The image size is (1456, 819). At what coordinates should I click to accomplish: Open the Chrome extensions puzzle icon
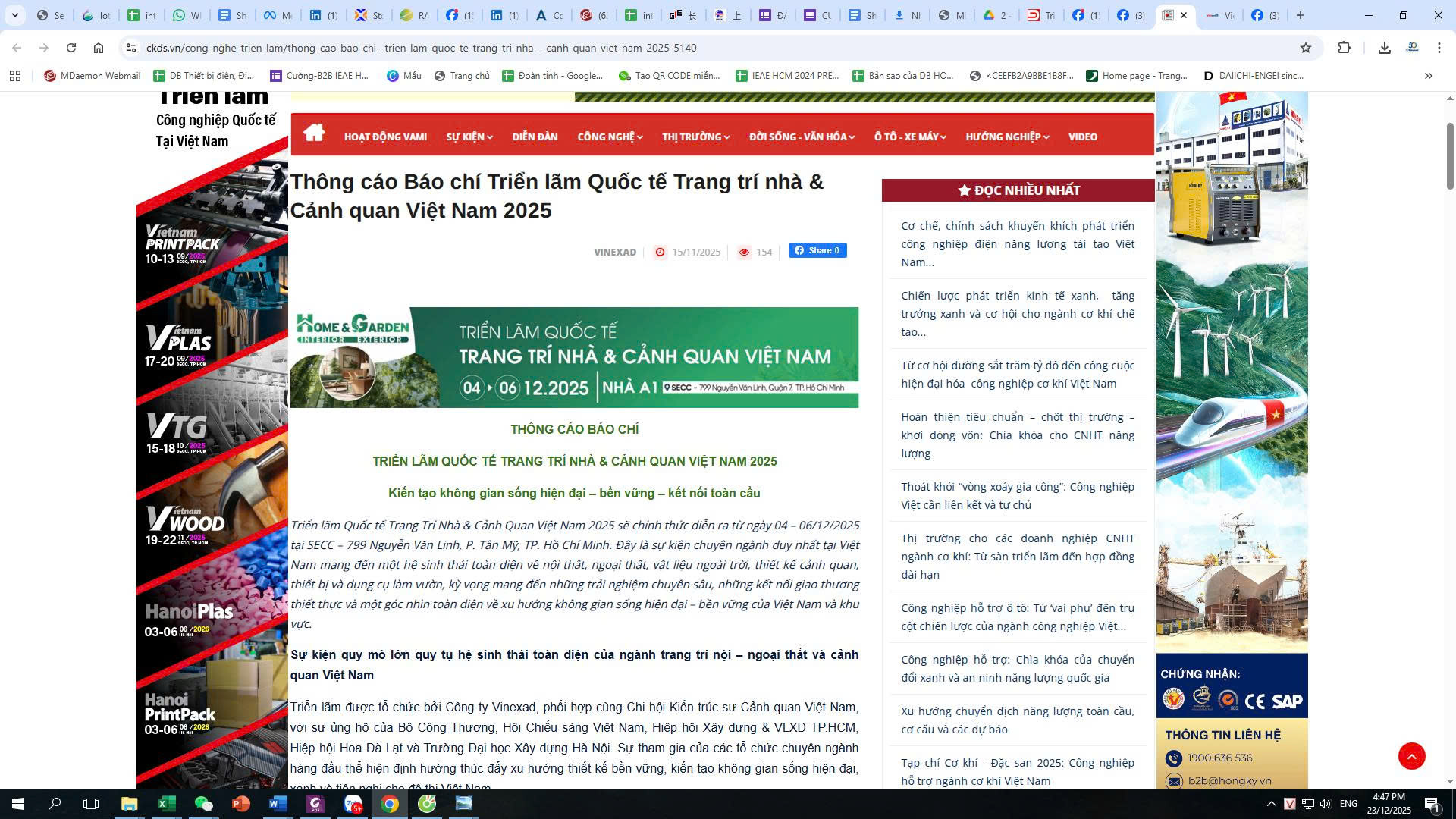tap(1344, 48)
